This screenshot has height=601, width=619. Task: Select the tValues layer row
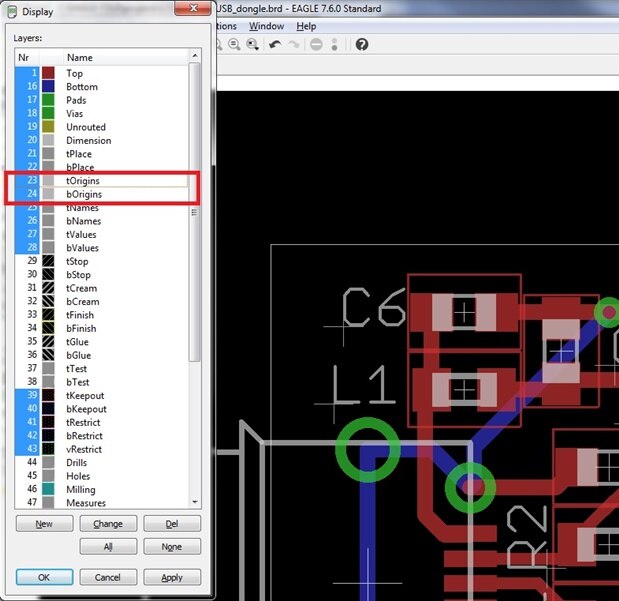(102, 234)
